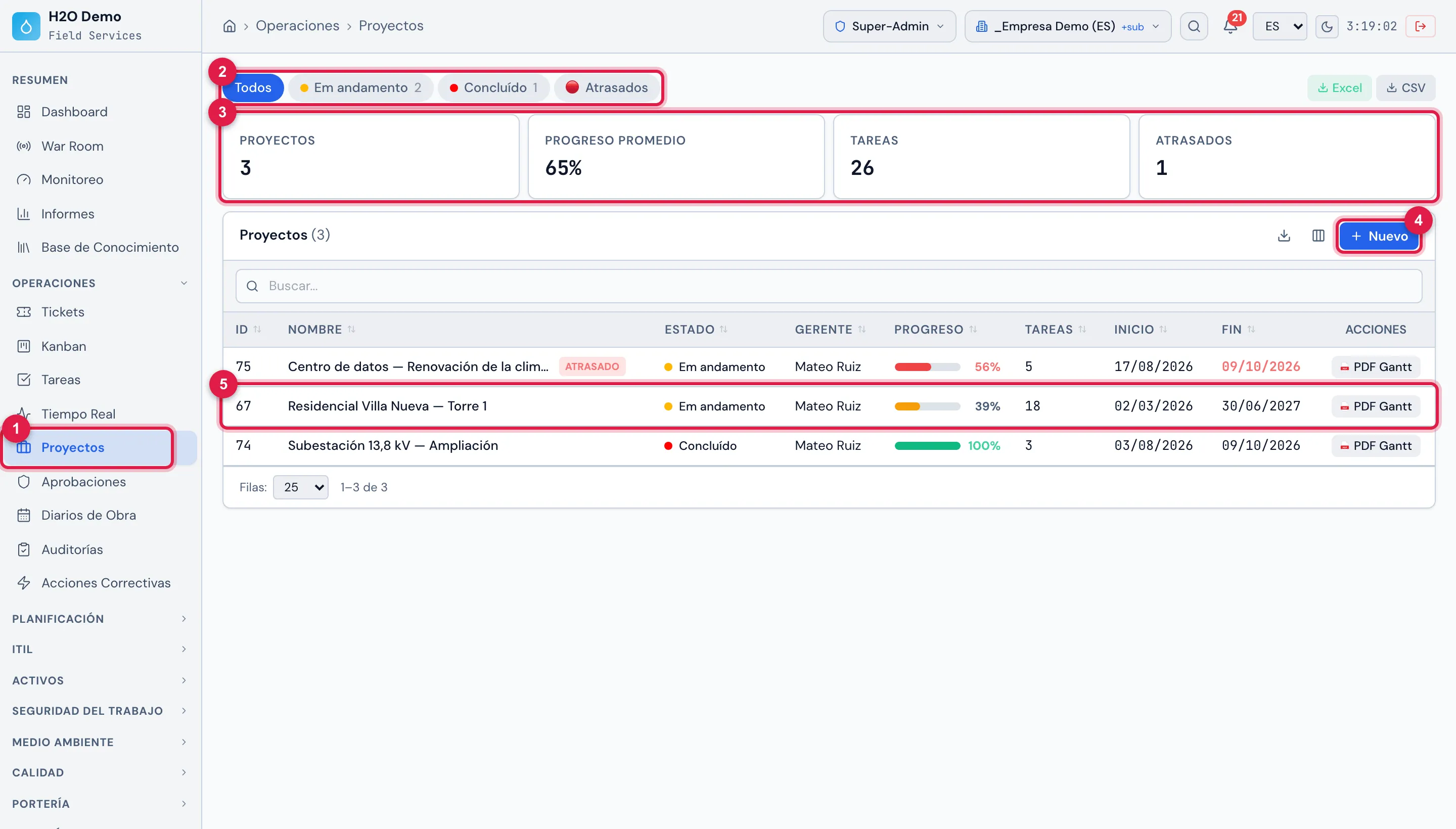Viewport: 1456px width, 829px height.
Task: Click the red logout icon
Action: tap(1420, 26)
